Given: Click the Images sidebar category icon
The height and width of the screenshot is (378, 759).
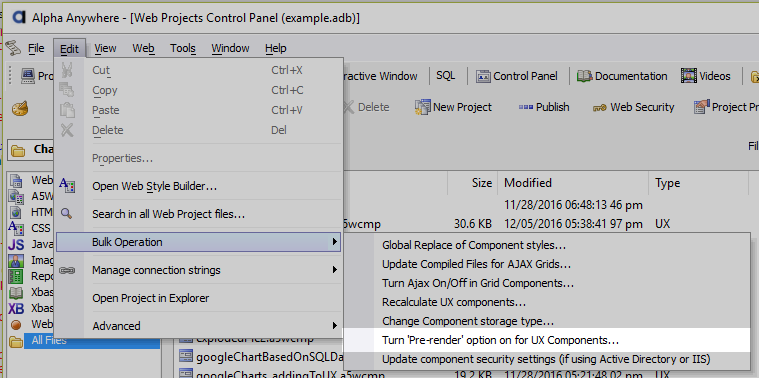Looking at the screenshot, I should pos(16,260).
